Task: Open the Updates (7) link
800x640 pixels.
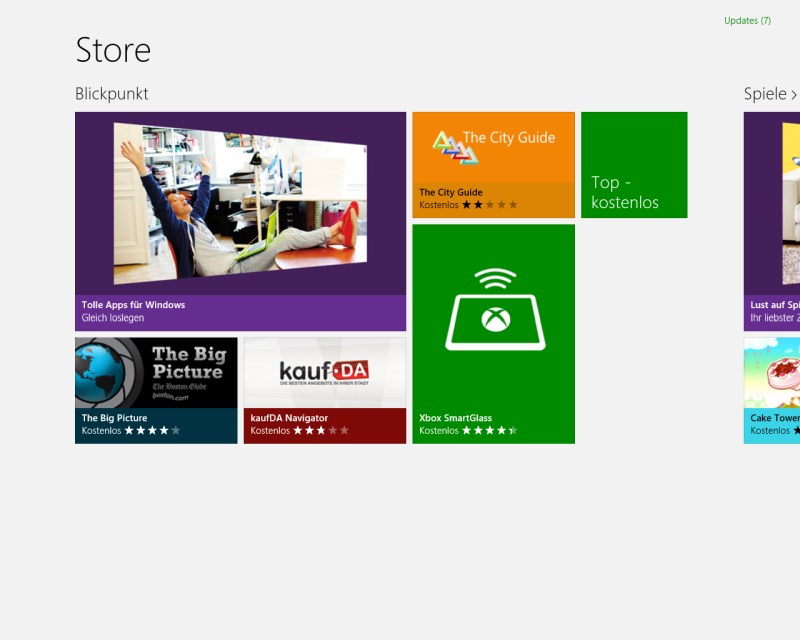Action: coord(747,20)
